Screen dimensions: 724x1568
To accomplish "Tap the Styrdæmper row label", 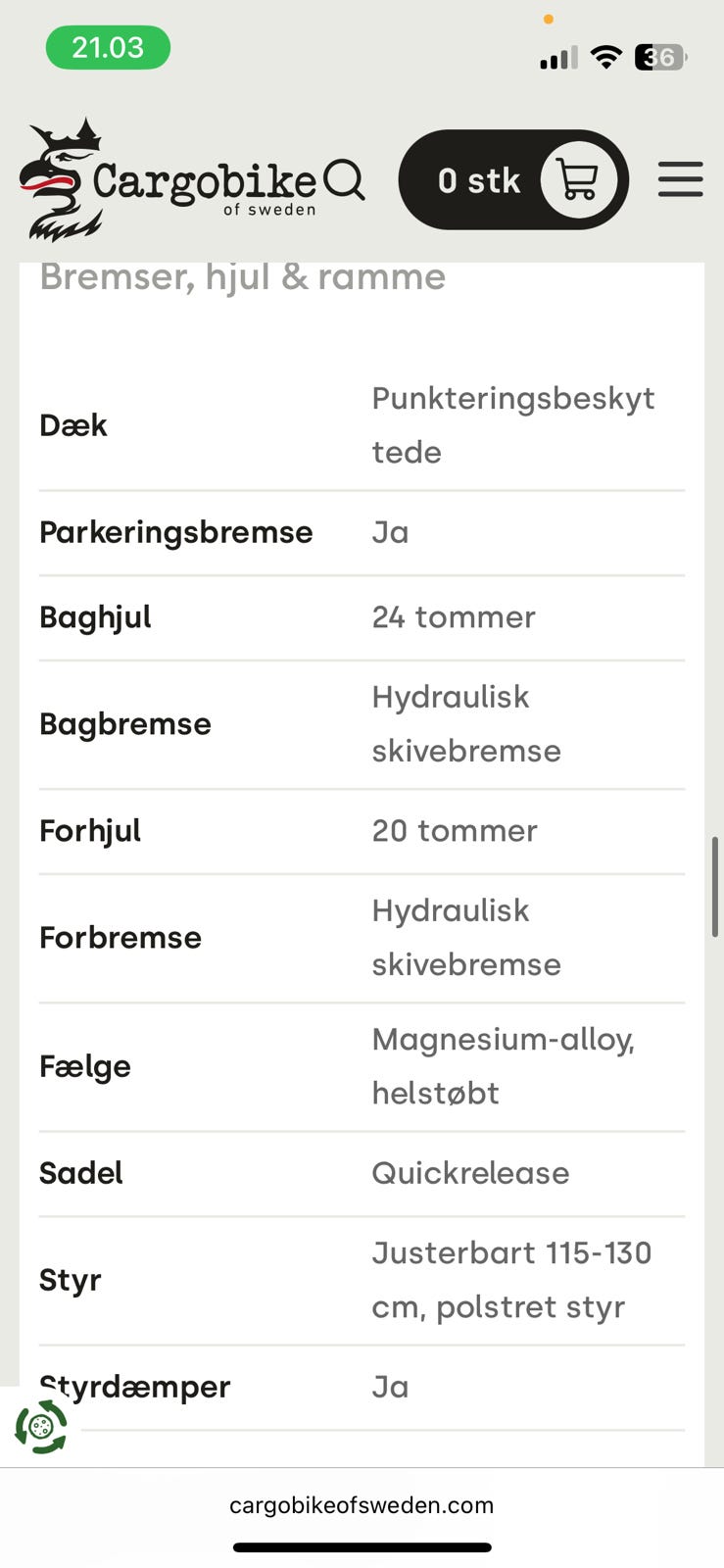I will [135, 1388].
